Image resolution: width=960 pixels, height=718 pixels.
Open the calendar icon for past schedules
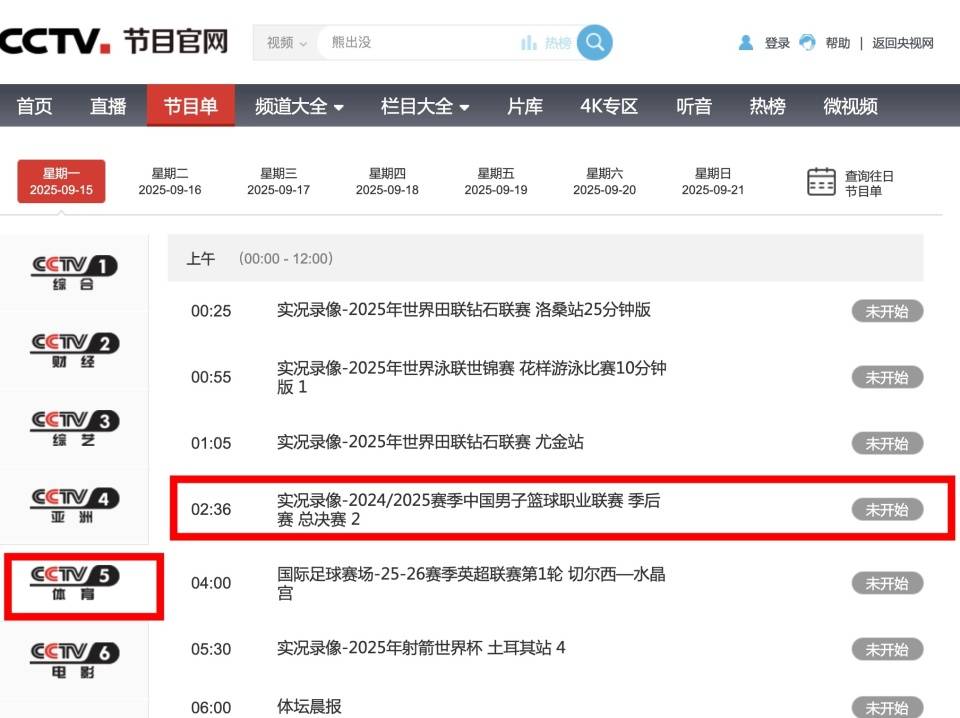(x=821, y=182)
